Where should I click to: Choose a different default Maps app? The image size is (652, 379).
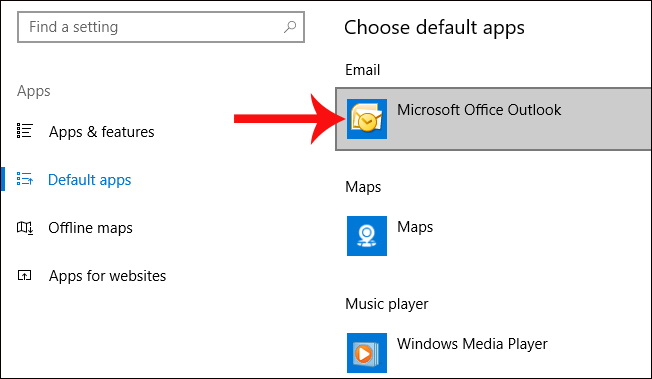(x=493, y=236)
